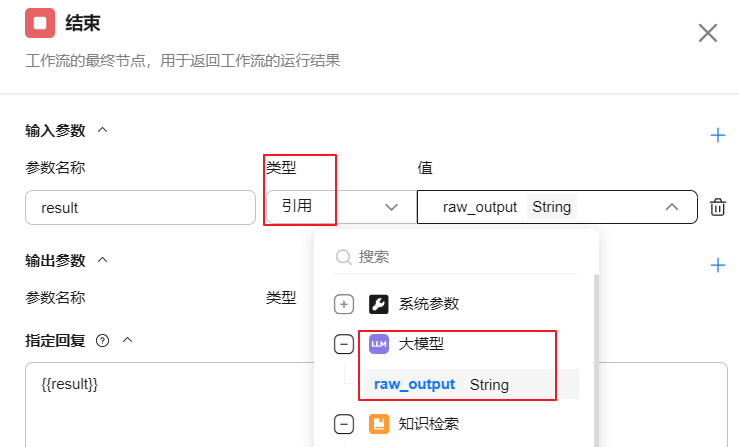Viewport: 739px width, 447px height.
Task: Click the purple 大模型 LLM icon
Action: (x=379, y=344)
